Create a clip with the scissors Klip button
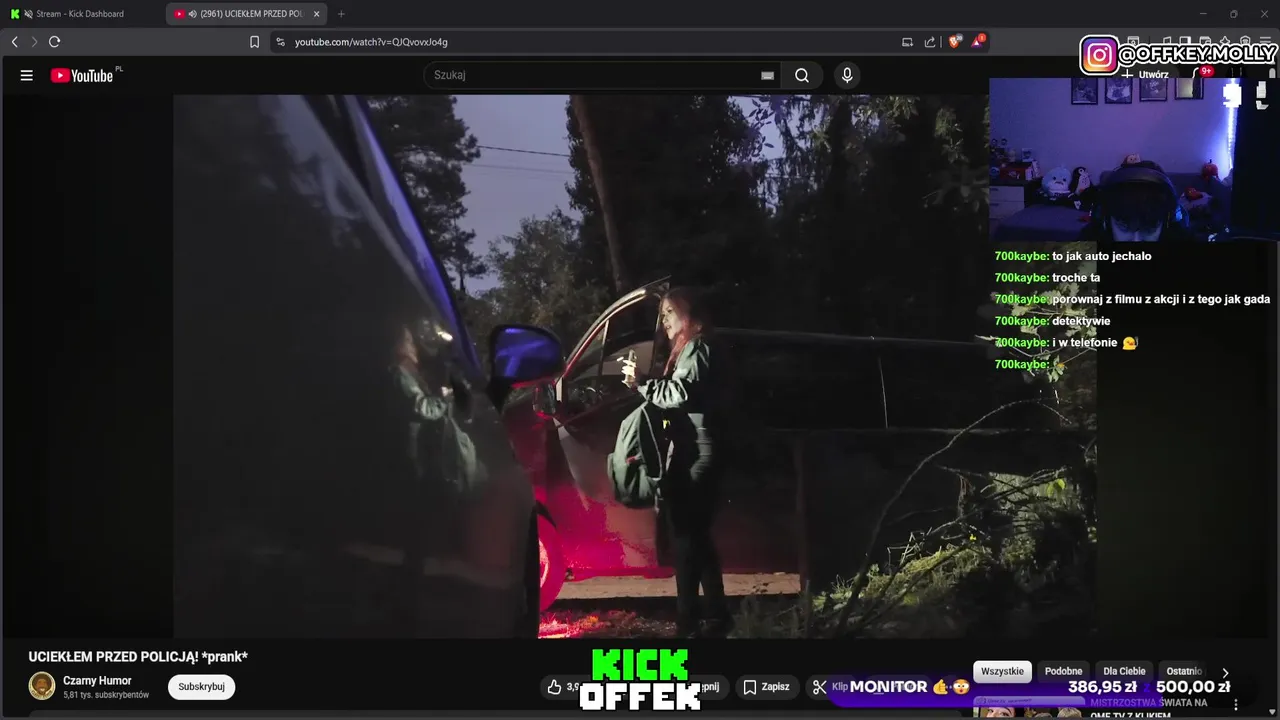The image size is (1280, 720). coord(829,687)
